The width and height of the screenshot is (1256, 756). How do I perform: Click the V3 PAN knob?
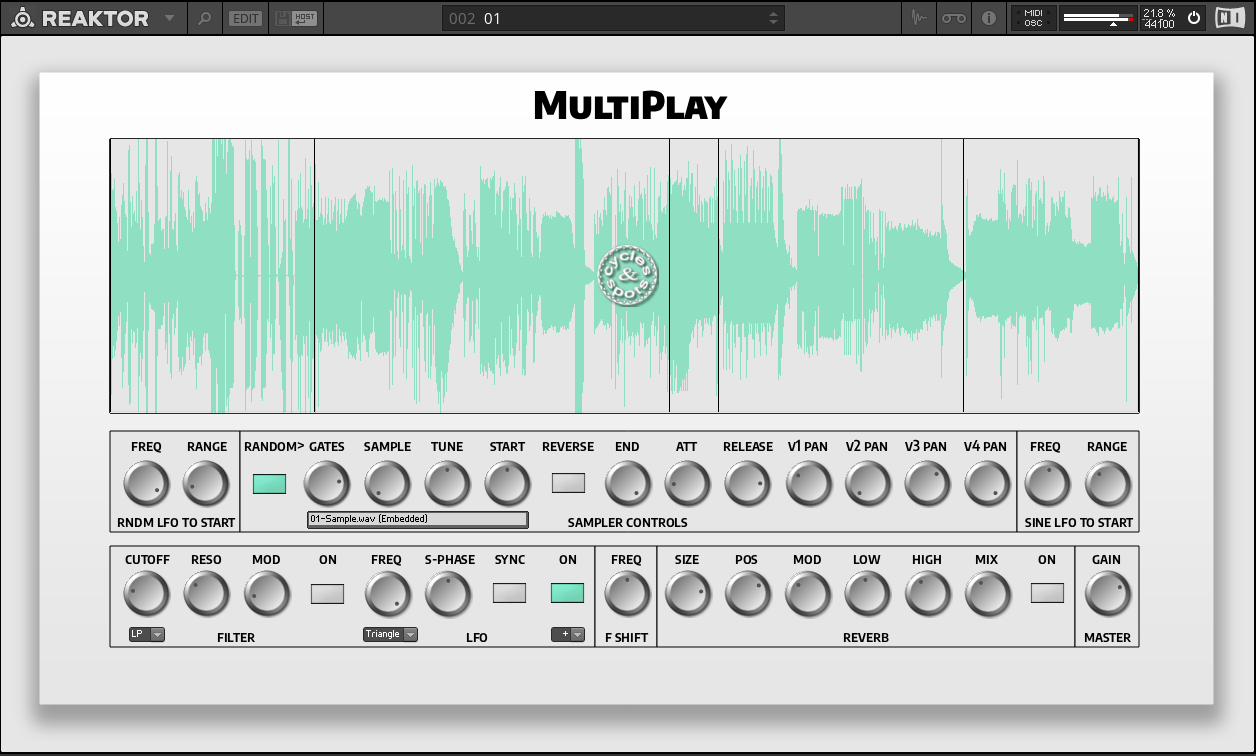pyautogui.click(x=927, y=484)
